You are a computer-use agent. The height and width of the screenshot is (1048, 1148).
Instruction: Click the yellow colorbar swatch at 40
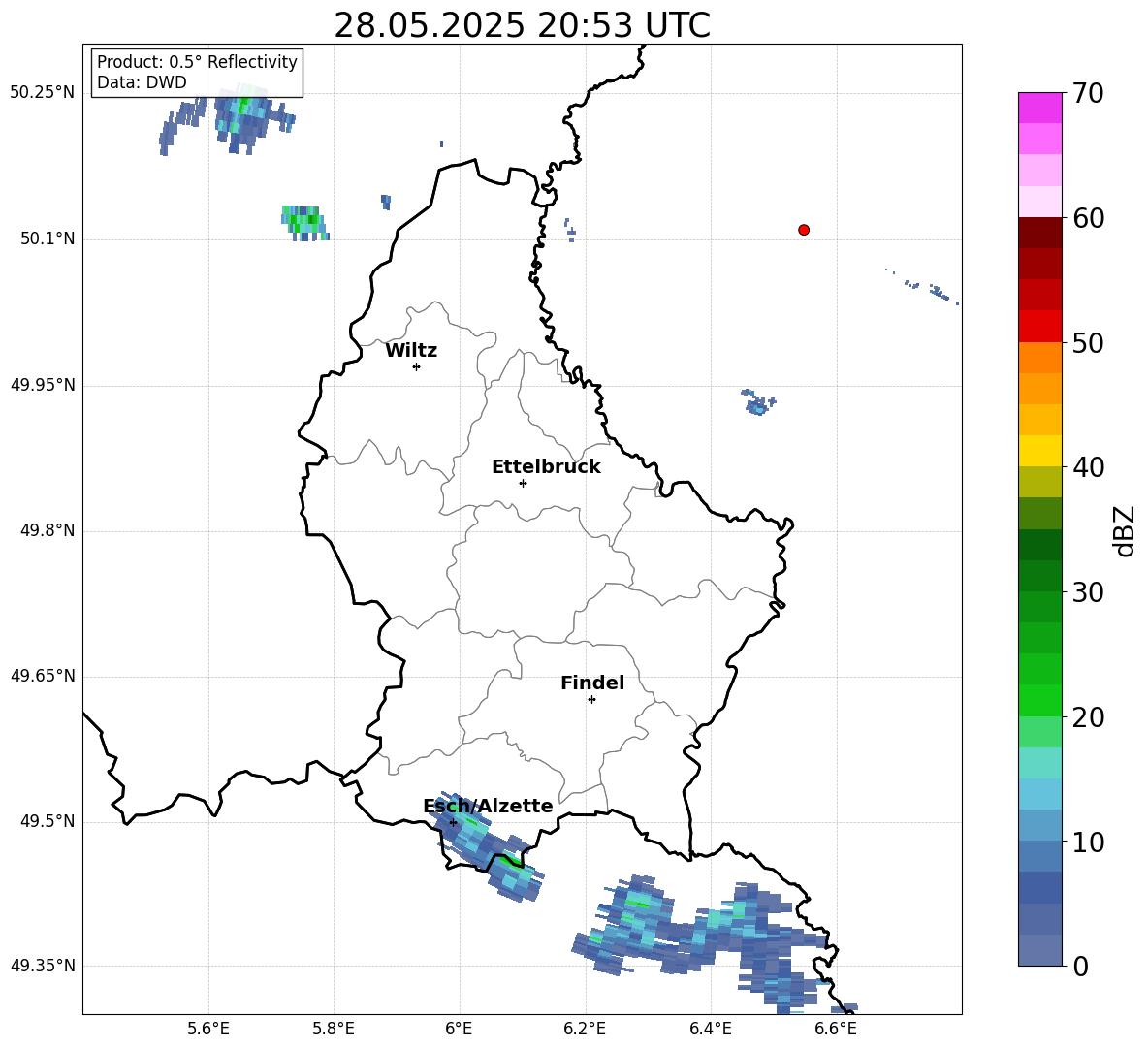(1039, 451)
